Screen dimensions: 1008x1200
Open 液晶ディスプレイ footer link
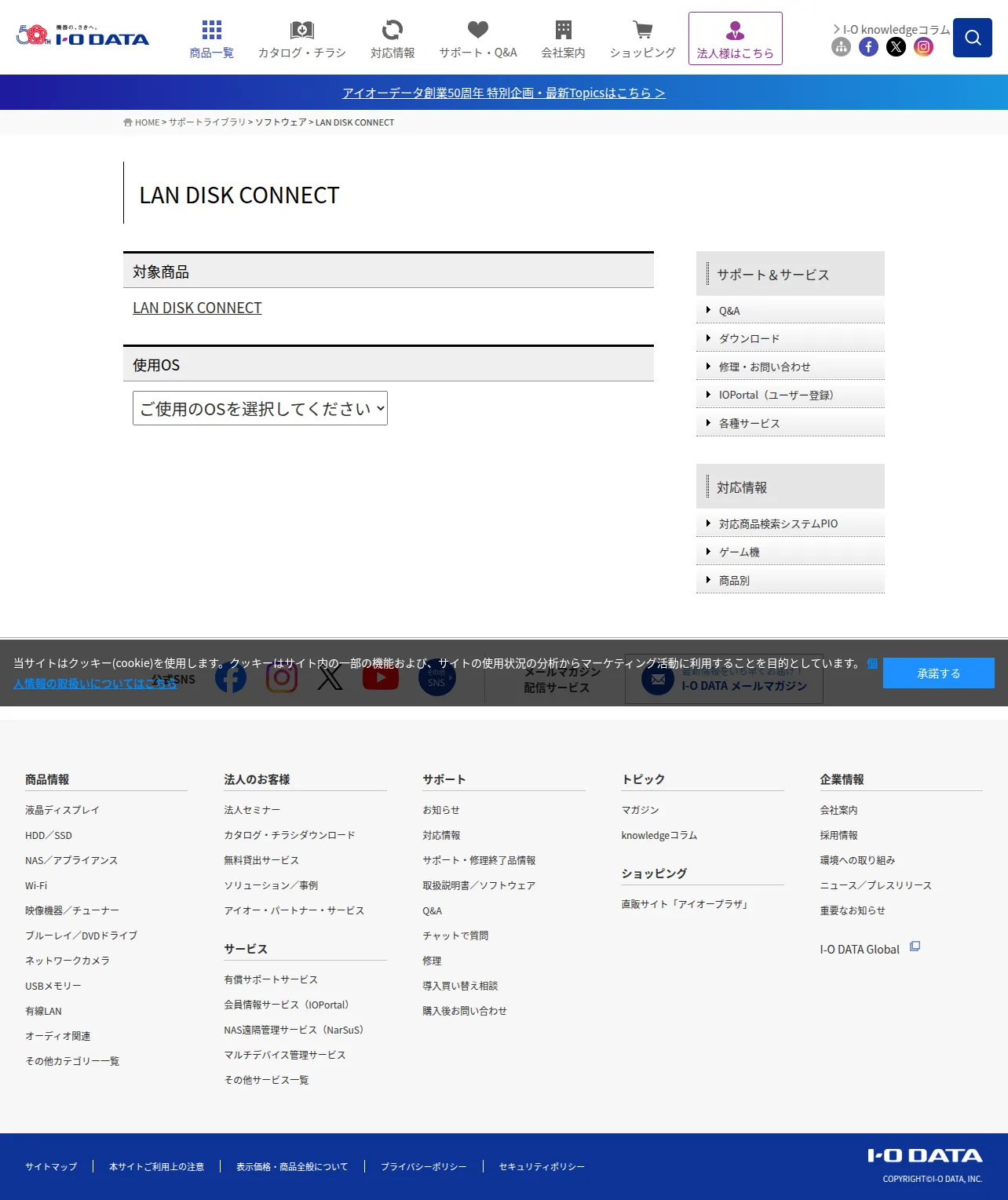(x=62, y=810)
